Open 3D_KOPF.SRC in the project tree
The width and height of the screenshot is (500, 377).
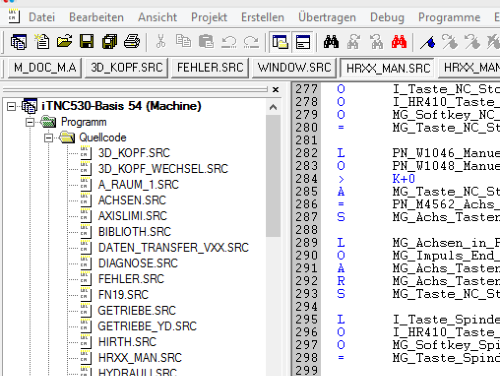click(134, 153)
